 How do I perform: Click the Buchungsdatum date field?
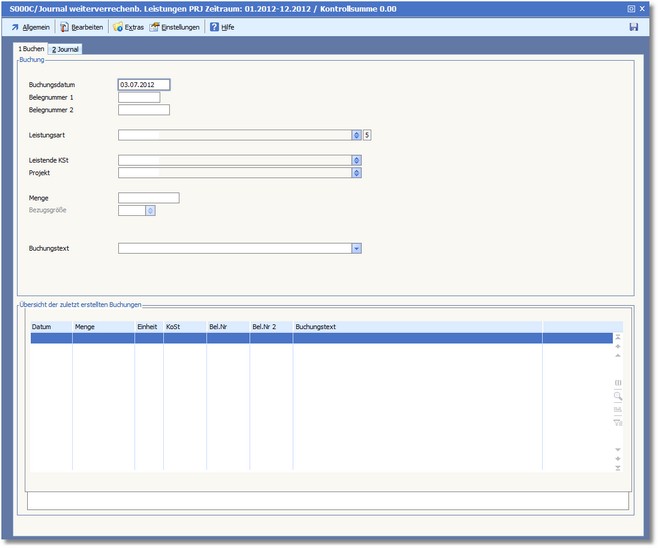click(x=144, y=85)
